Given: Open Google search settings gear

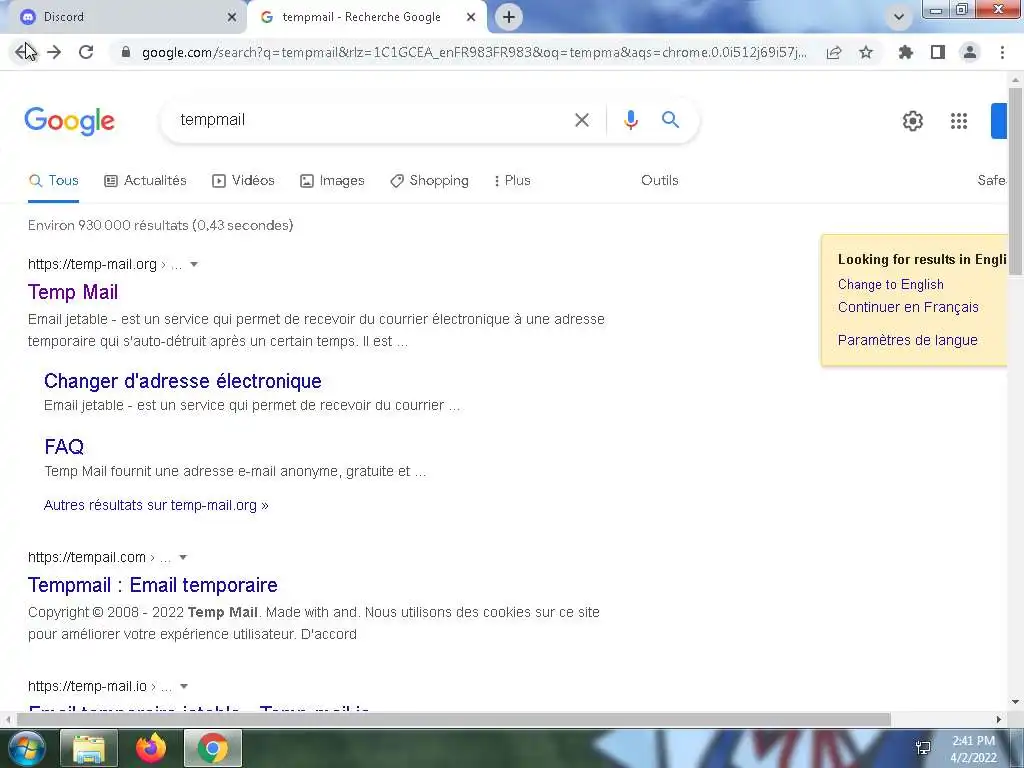Looking at the screenshot, I should coord(913,121).
